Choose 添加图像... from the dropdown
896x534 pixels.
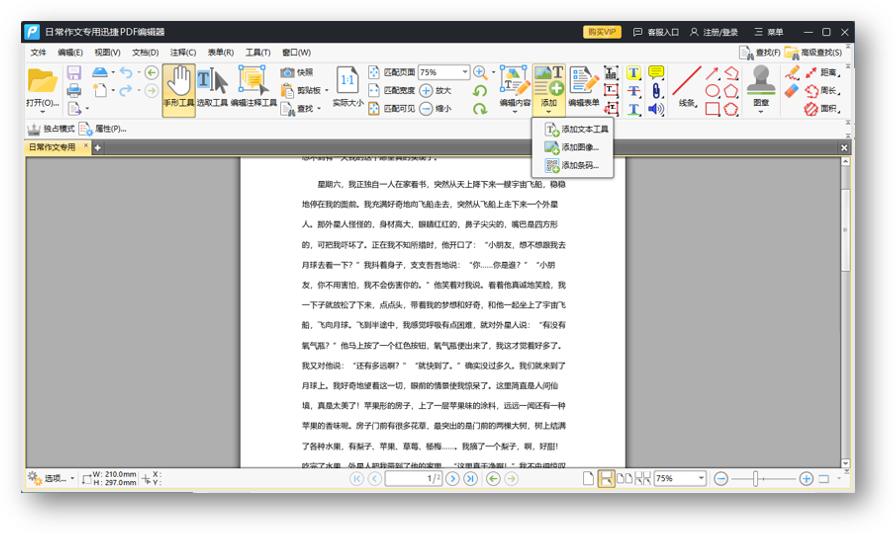[x=573, y=147]
